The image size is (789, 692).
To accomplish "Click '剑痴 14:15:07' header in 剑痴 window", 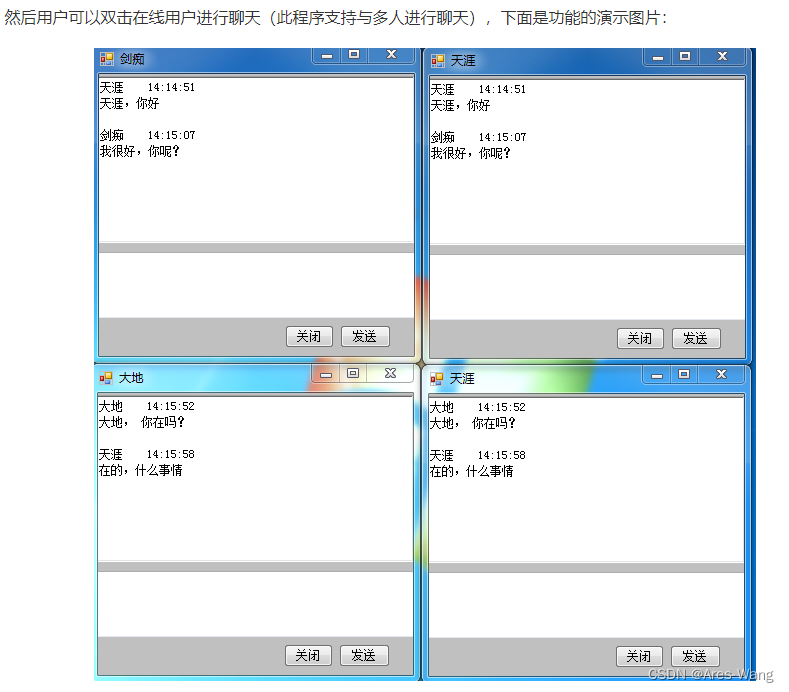I will [147, 135].
